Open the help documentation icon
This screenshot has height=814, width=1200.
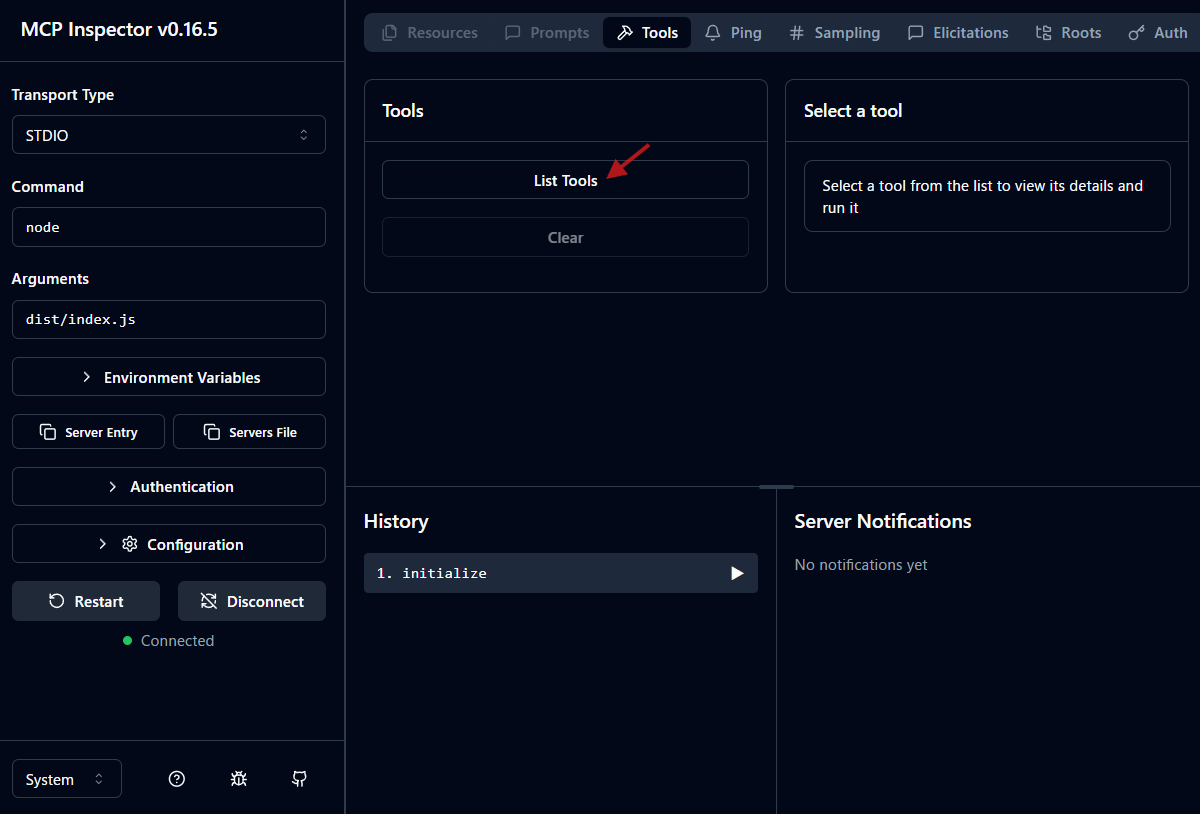pyautogui.click(x=177, y=779)
